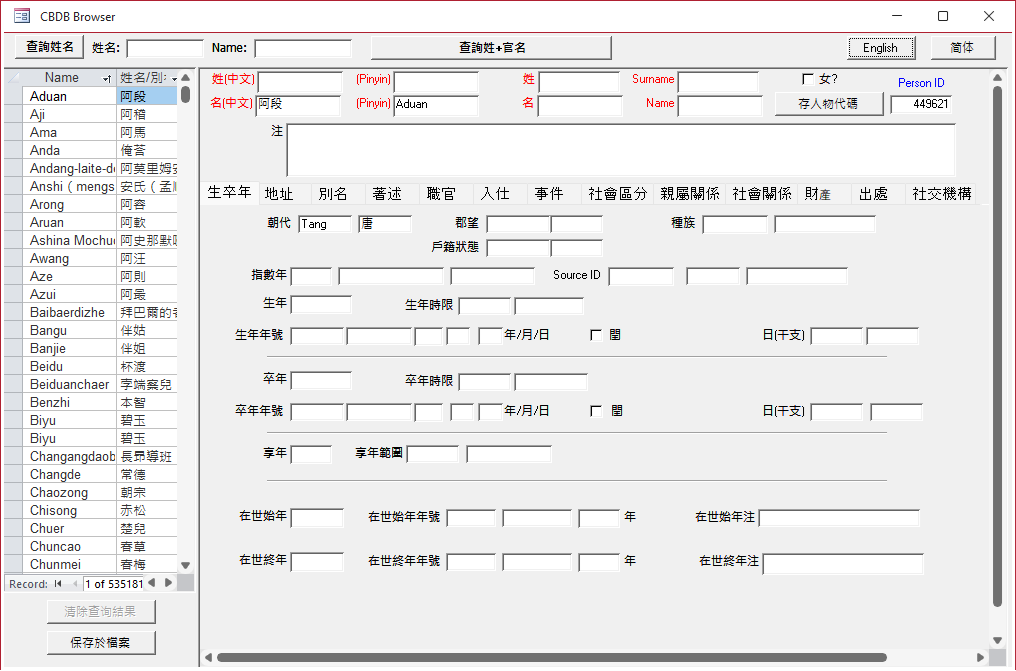Click name list scroll up arrow
Image resolution: width=1016 pixels, height=671 pixels.
coord(185,78)
